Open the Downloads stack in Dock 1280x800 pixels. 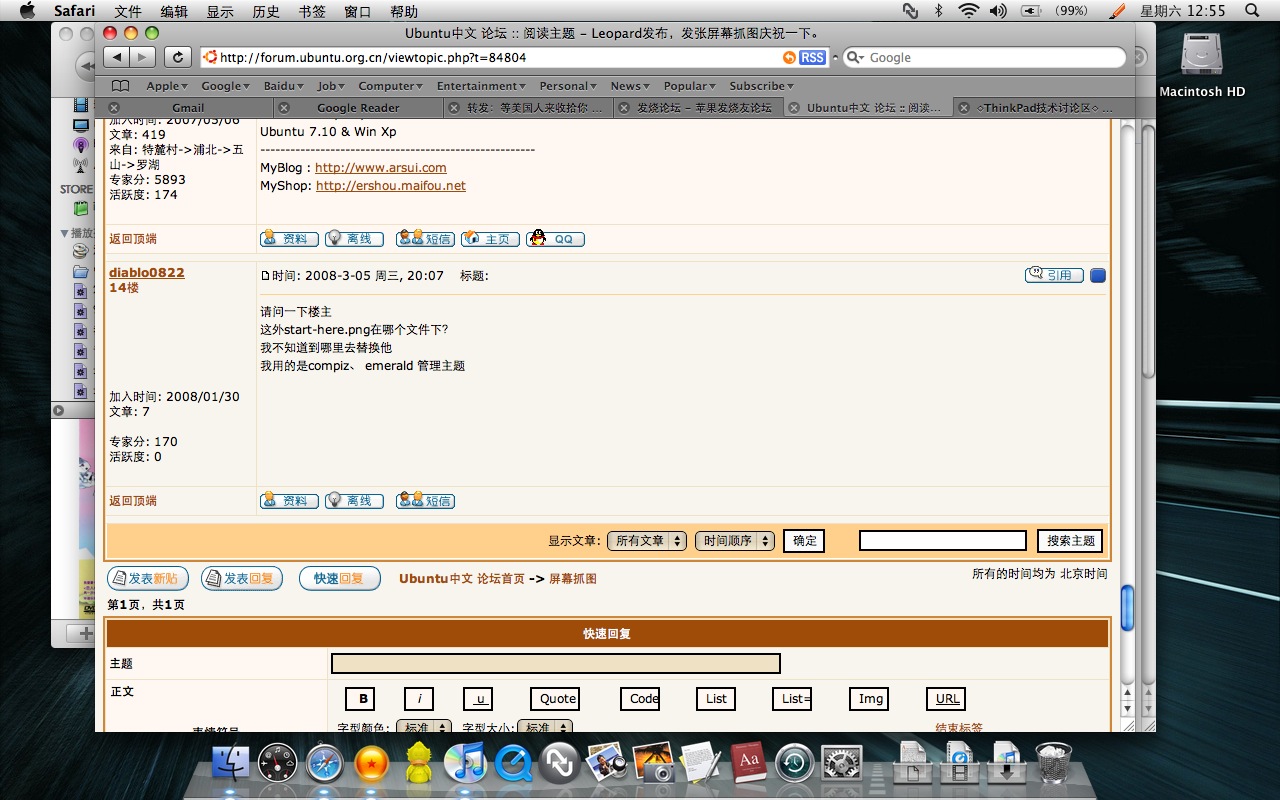click(x=1007, y=764)
